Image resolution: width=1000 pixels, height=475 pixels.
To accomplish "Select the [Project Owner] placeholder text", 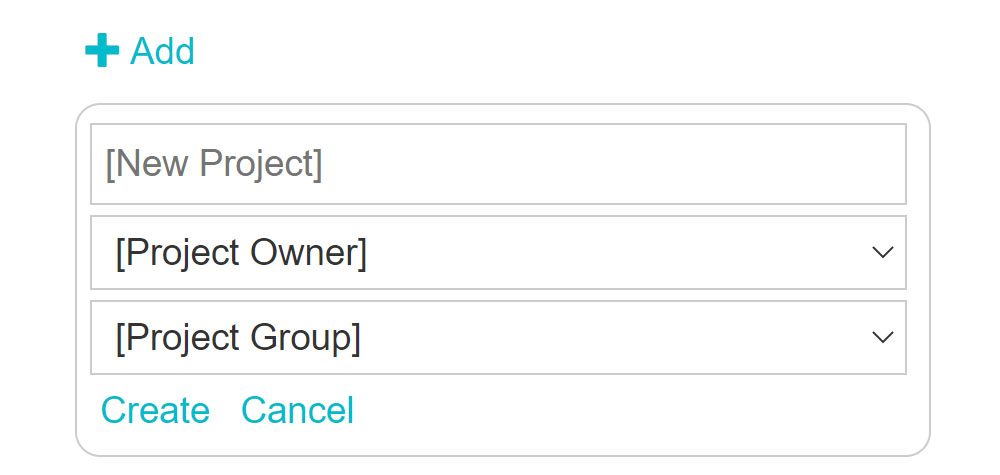I will point(241,253).
